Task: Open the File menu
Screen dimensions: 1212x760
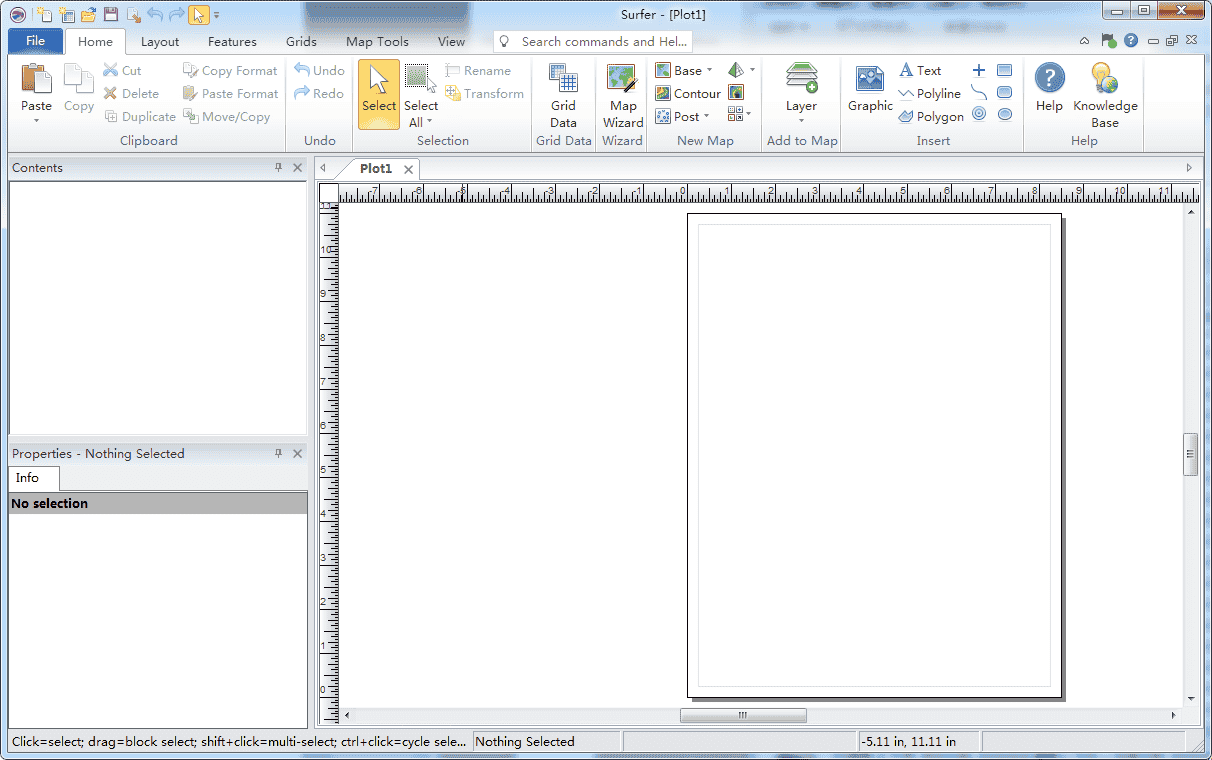Action: pos(36,41)
